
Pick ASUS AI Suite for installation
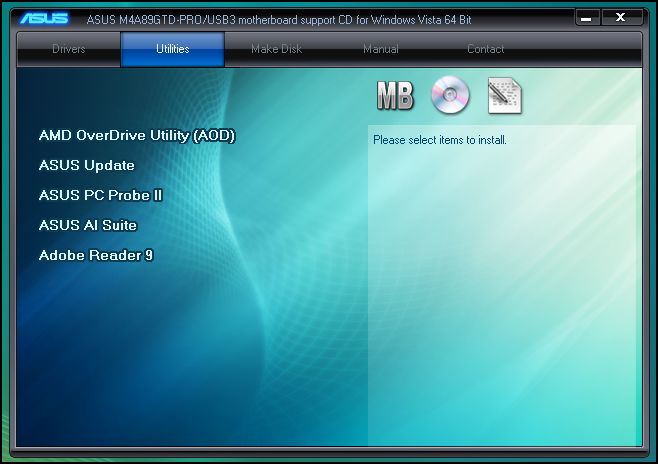88,225
